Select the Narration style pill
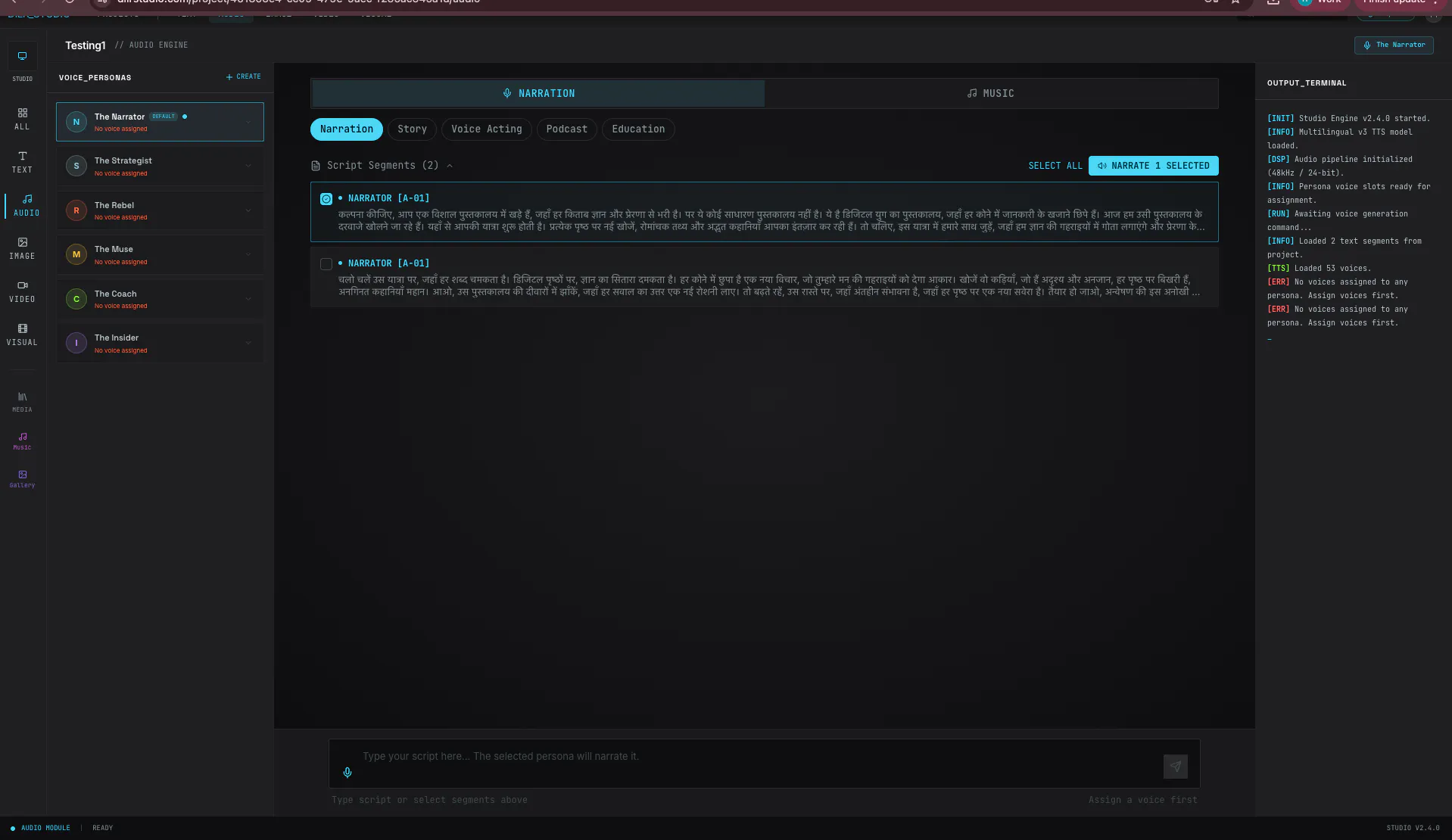 pyautogui.click(x=347, y=129)
